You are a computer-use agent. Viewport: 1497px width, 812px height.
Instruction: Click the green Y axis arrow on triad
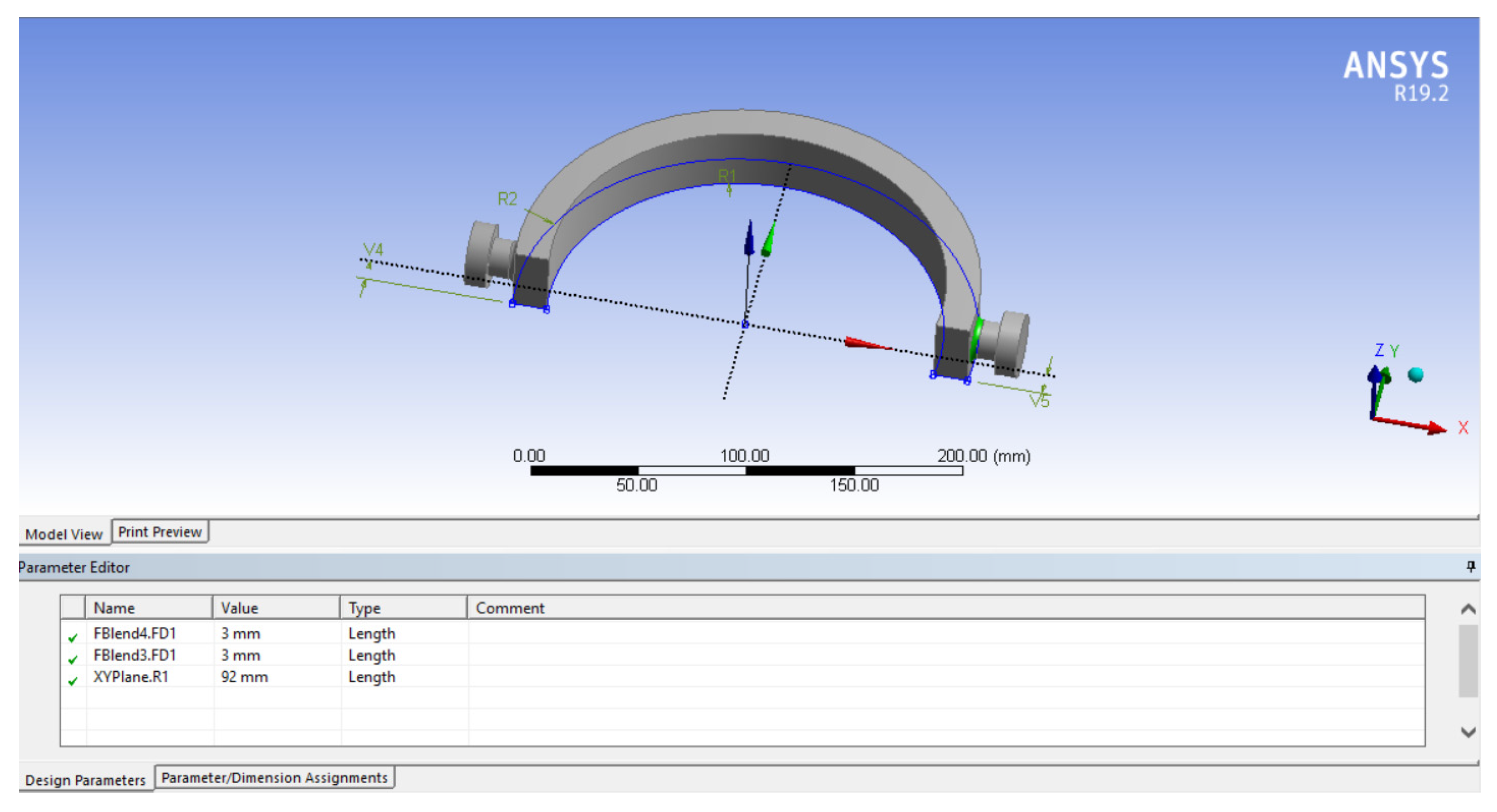click(x=1387, y=377)
